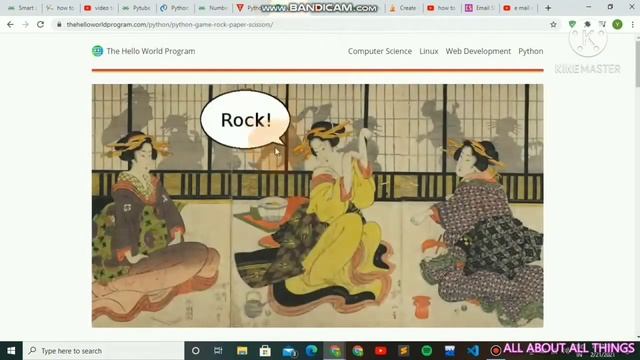Click The Hello World Program globe logo
The width and height of the screenshot is (640, 360).
tap(98, 51)
